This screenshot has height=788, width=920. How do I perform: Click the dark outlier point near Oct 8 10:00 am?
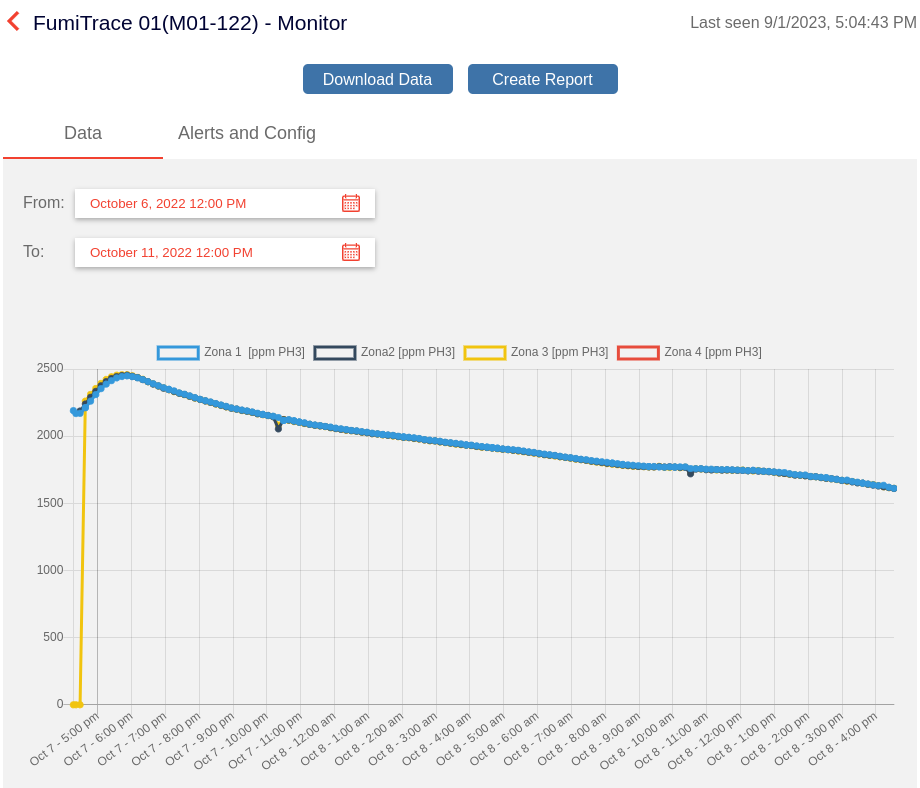690,473
